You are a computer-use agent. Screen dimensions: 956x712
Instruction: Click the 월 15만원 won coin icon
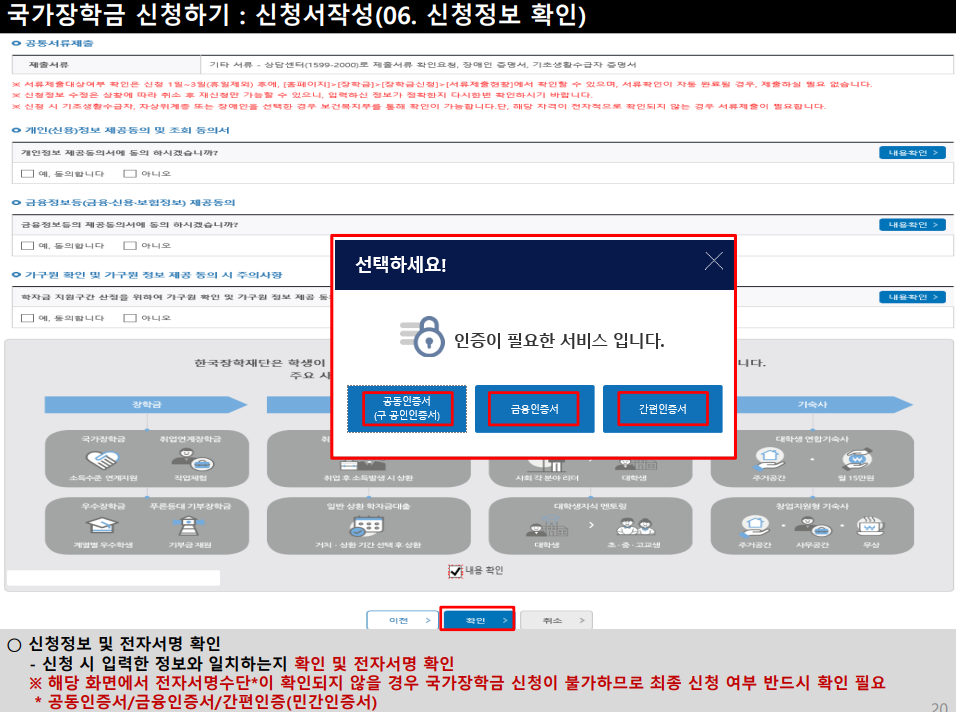[857, 458]
